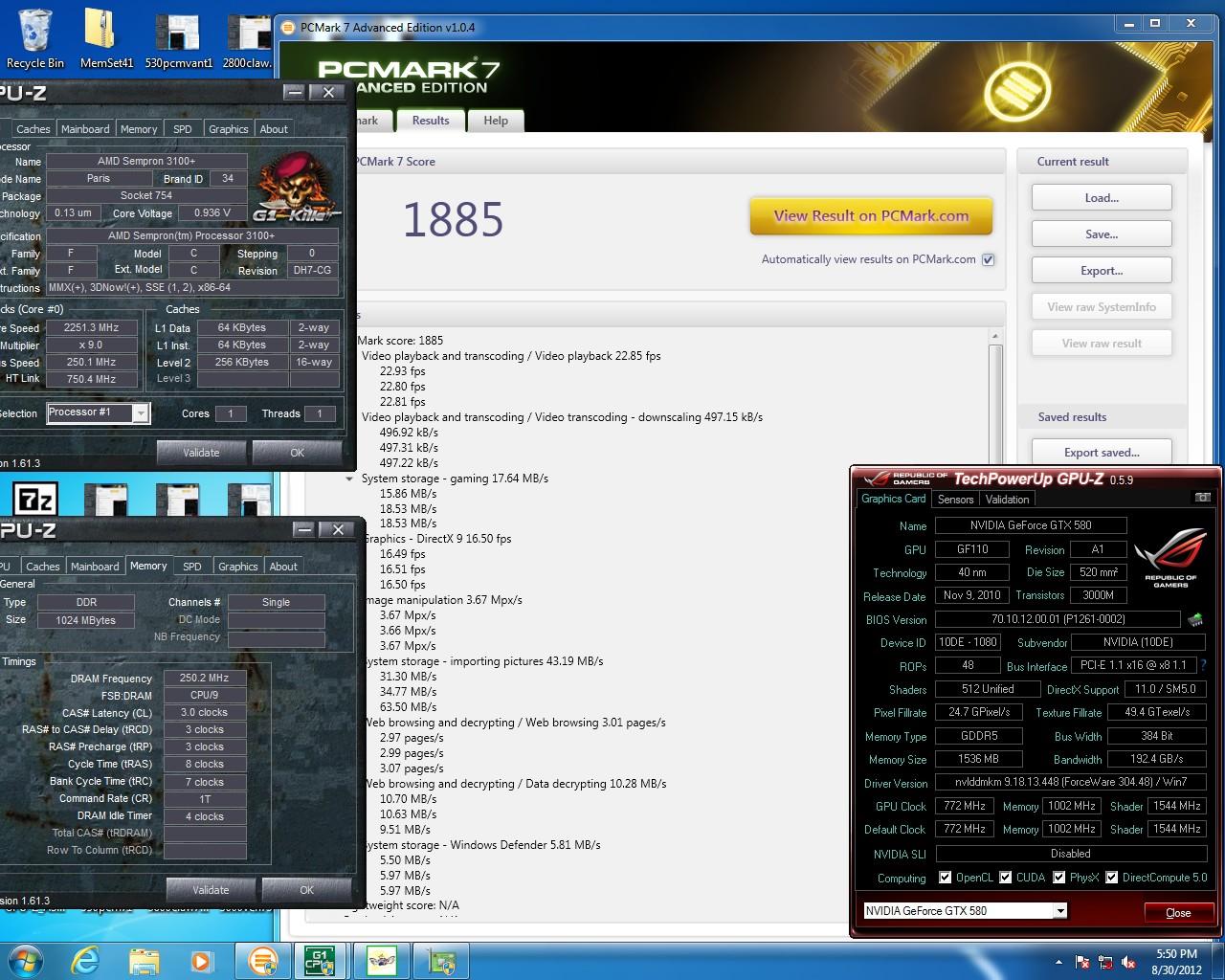The width and height of the screenshot is (1225, 980).
Task: Click View Result on PCMark.com button
Action: click(x=871, y=216)
